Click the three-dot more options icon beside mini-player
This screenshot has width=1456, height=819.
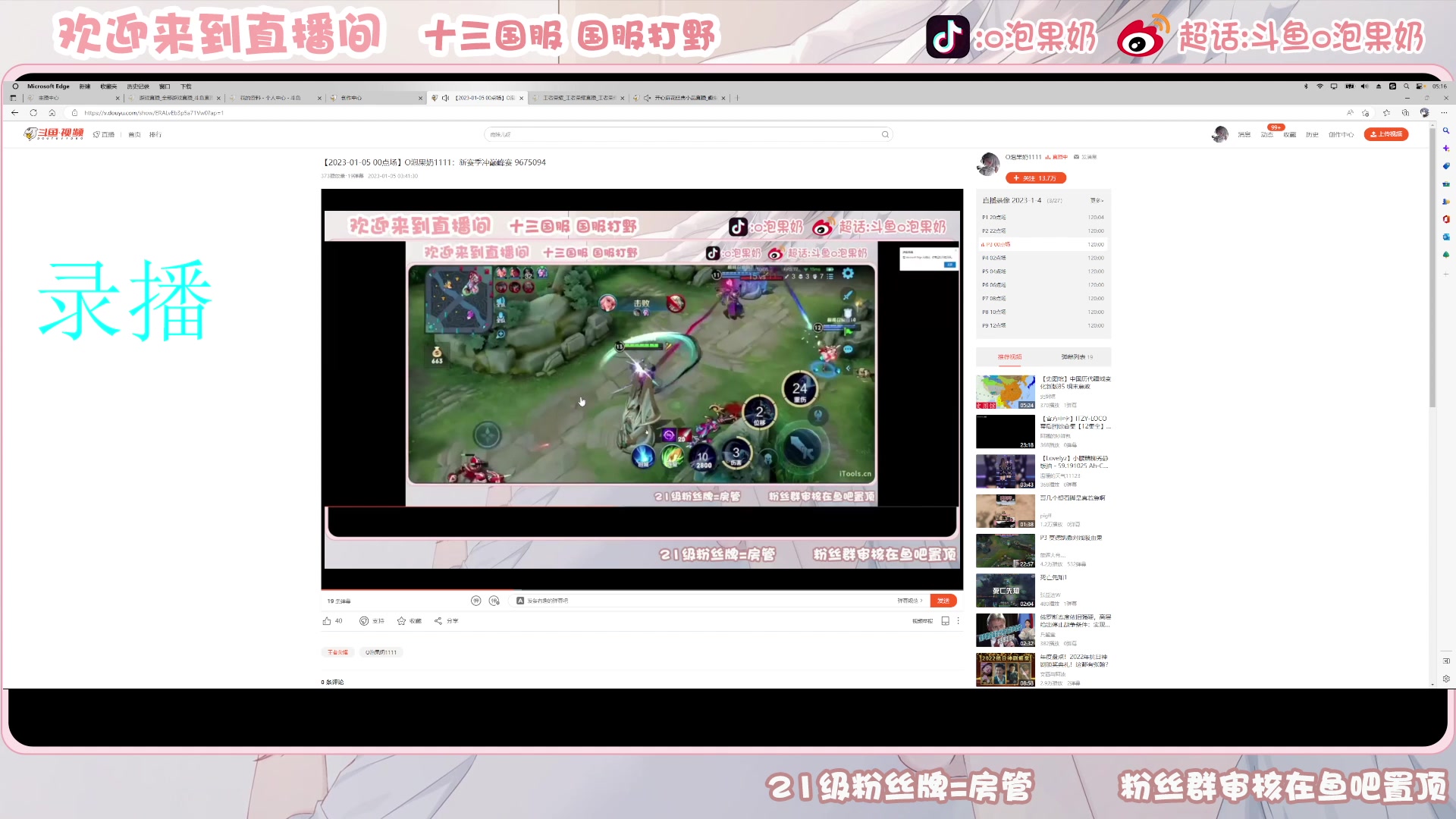click(960, 620)
